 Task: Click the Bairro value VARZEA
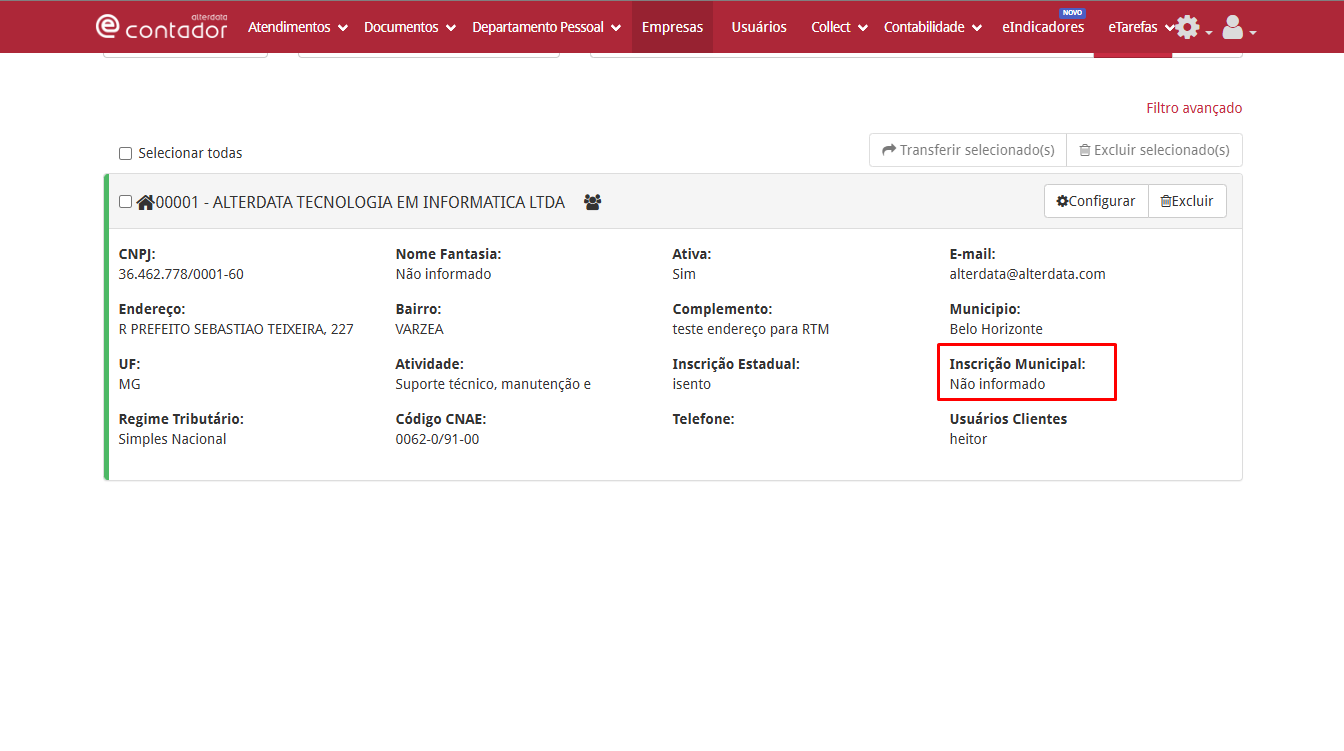pyautogui.click(x=419, y=329)
